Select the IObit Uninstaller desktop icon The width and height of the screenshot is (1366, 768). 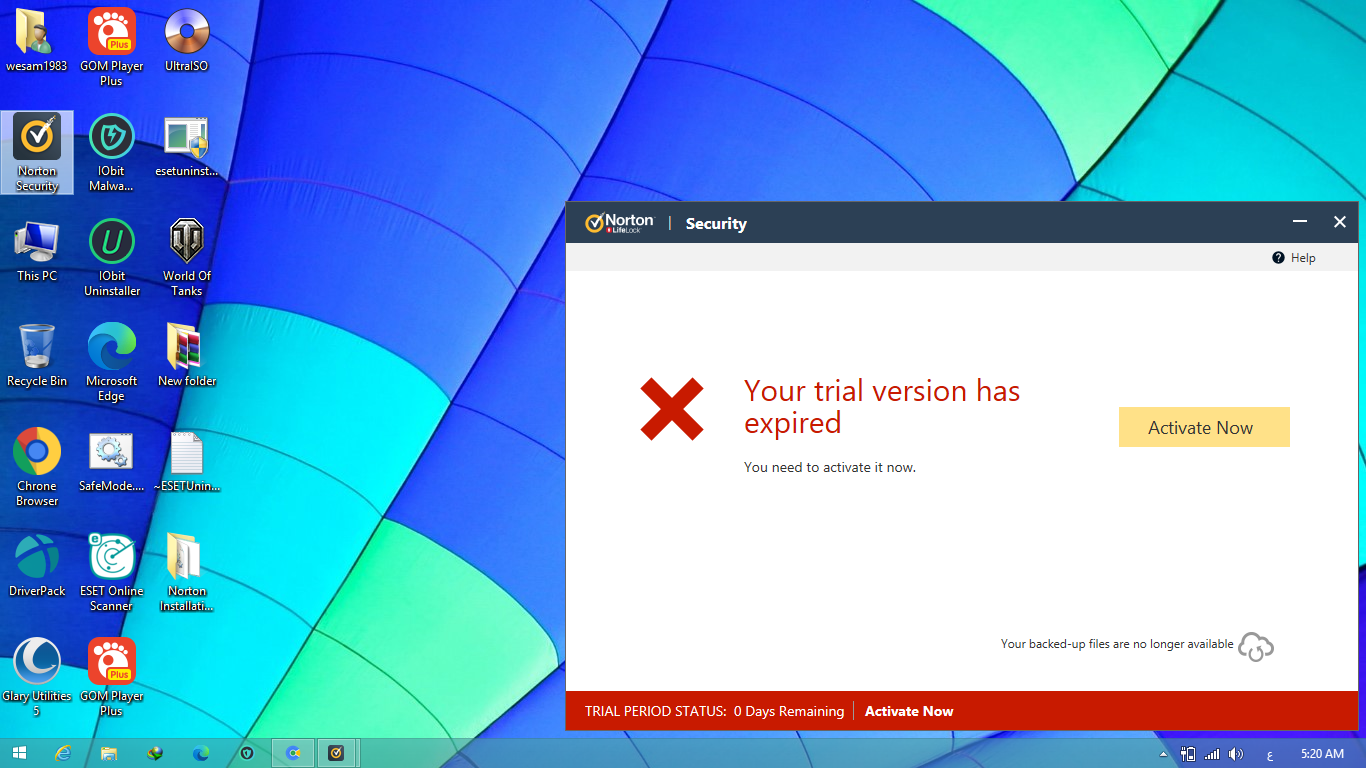[x=111, y=257]
